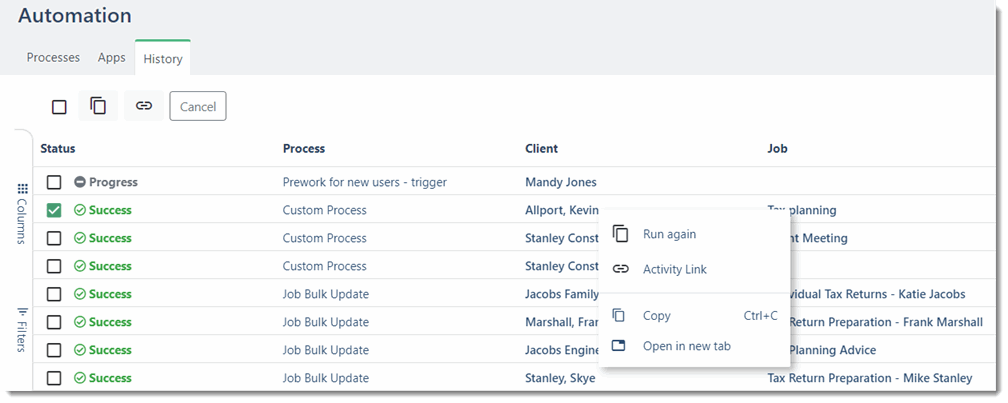
Task: Click the Copy icon in context menu
Action: (620, 315)
